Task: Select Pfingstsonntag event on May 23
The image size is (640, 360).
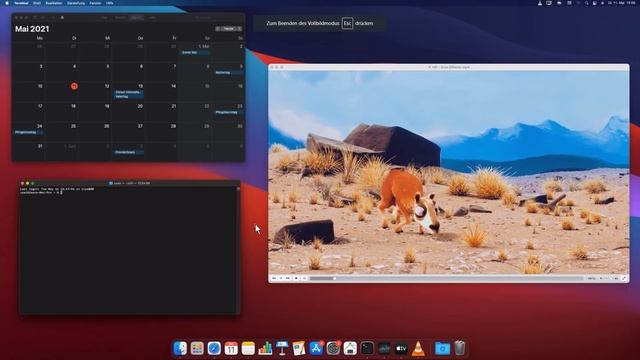Action: [x=229, y=112]
